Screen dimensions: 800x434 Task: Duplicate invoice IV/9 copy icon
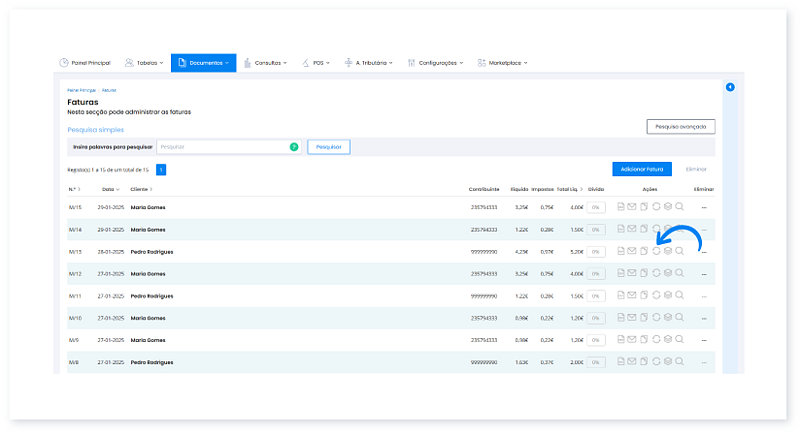[644, 339]
